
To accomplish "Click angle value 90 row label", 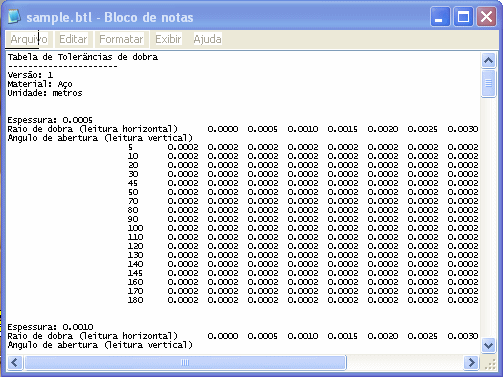I will coord(133,219).
